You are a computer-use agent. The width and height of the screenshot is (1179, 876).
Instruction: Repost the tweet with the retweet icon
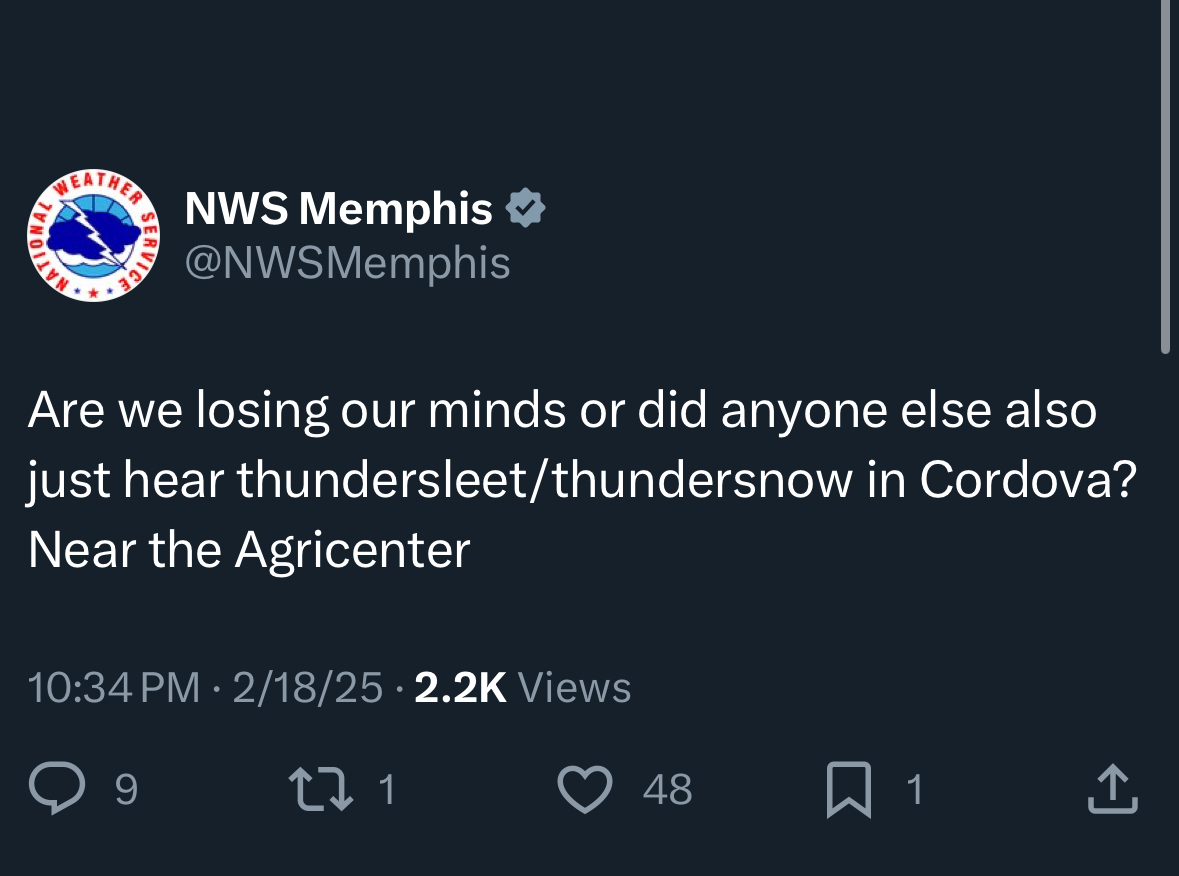click(319, 790)
